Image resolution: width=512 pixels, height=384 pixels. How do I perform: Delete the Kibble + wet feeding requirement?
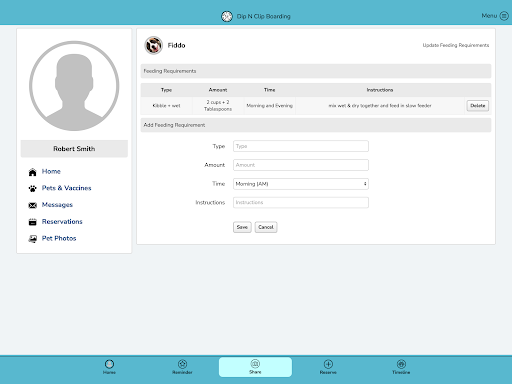(x=478, y=106)
